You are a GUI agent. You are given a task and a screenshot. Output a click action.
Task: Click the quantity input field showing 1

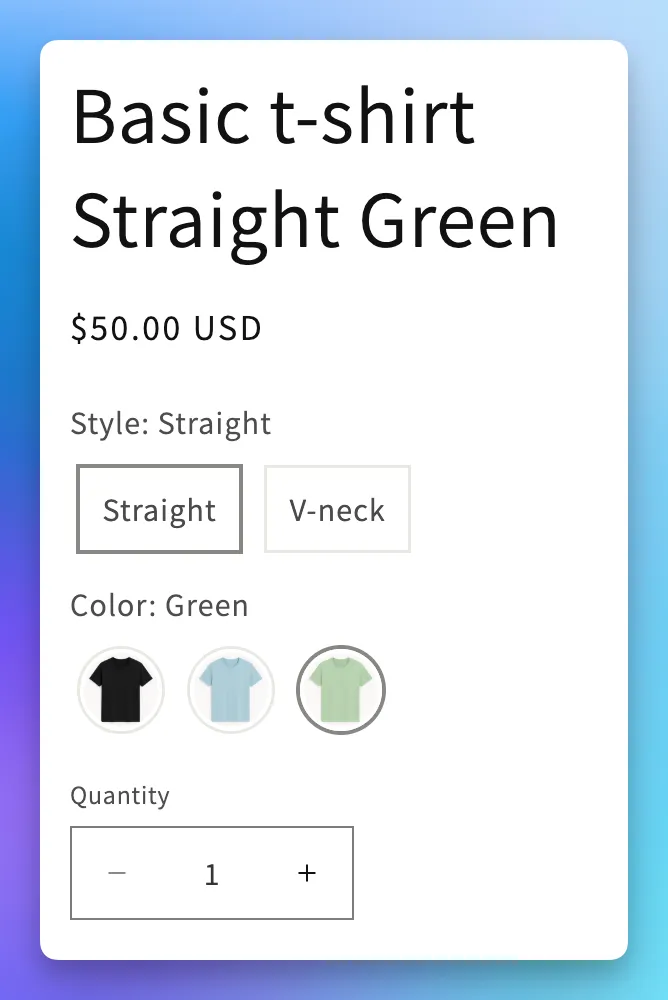coord(211,873)
